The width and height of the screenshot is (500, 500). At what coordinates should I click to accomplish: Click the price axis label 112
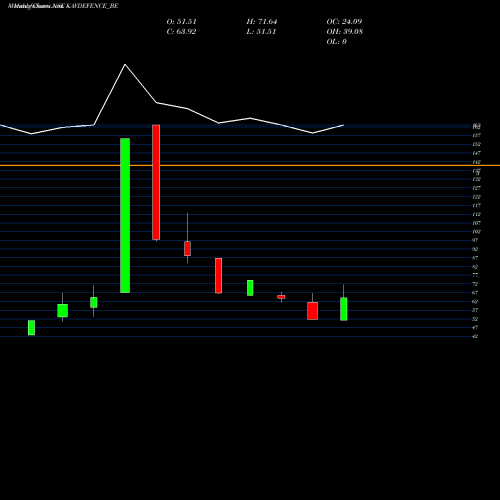pos(476,214)
